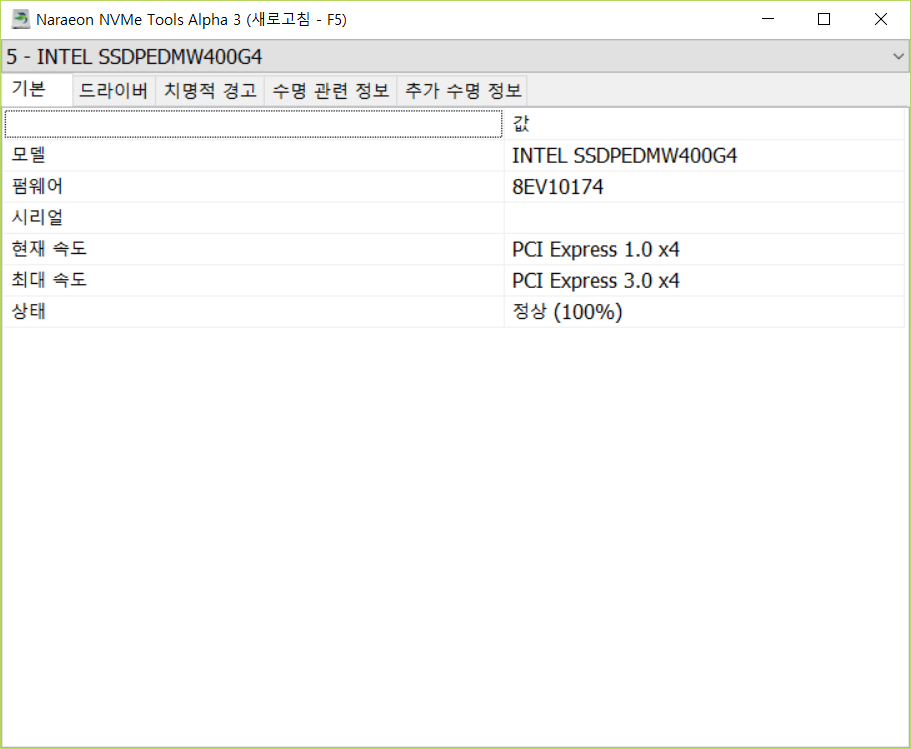This screenshot has height=749, width=911.
Task: Click the Naraeon NVMe Tools title bar icon
Action: coord(20,19)
